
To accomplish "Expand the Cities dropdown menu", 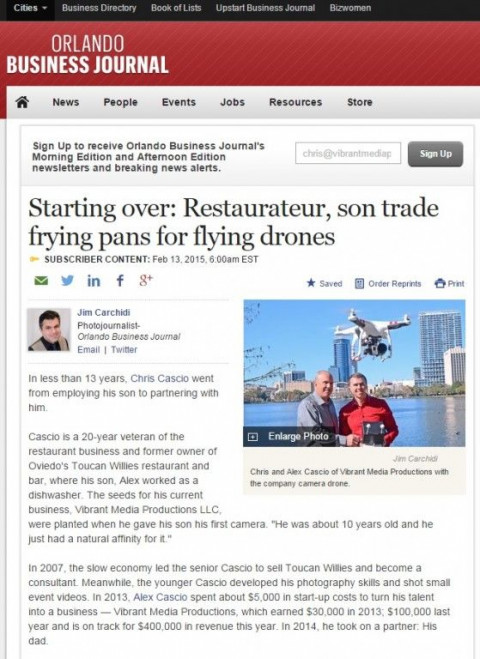I will (30, 8).
